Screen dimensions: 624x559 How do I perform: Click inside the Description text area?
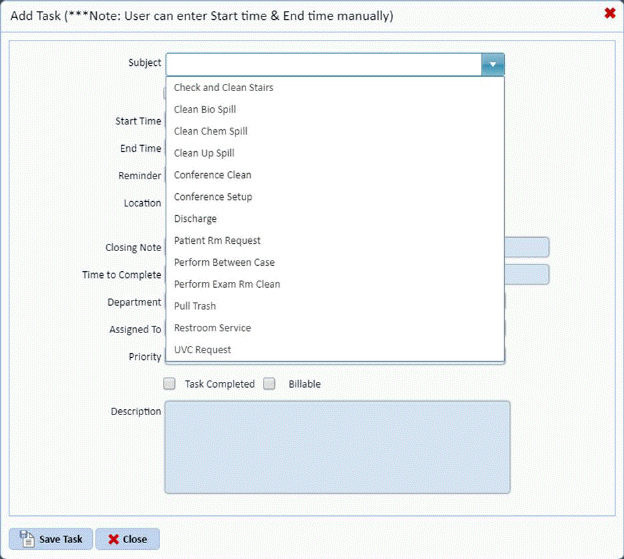[x=337, y=447]
